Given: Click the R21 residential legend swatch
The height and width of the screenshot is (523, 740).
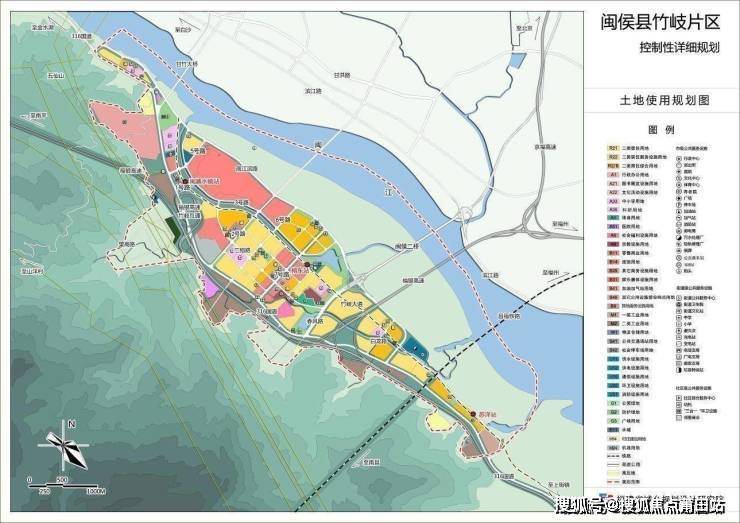Looking at the screenshot, I should [x=612, y=148].
